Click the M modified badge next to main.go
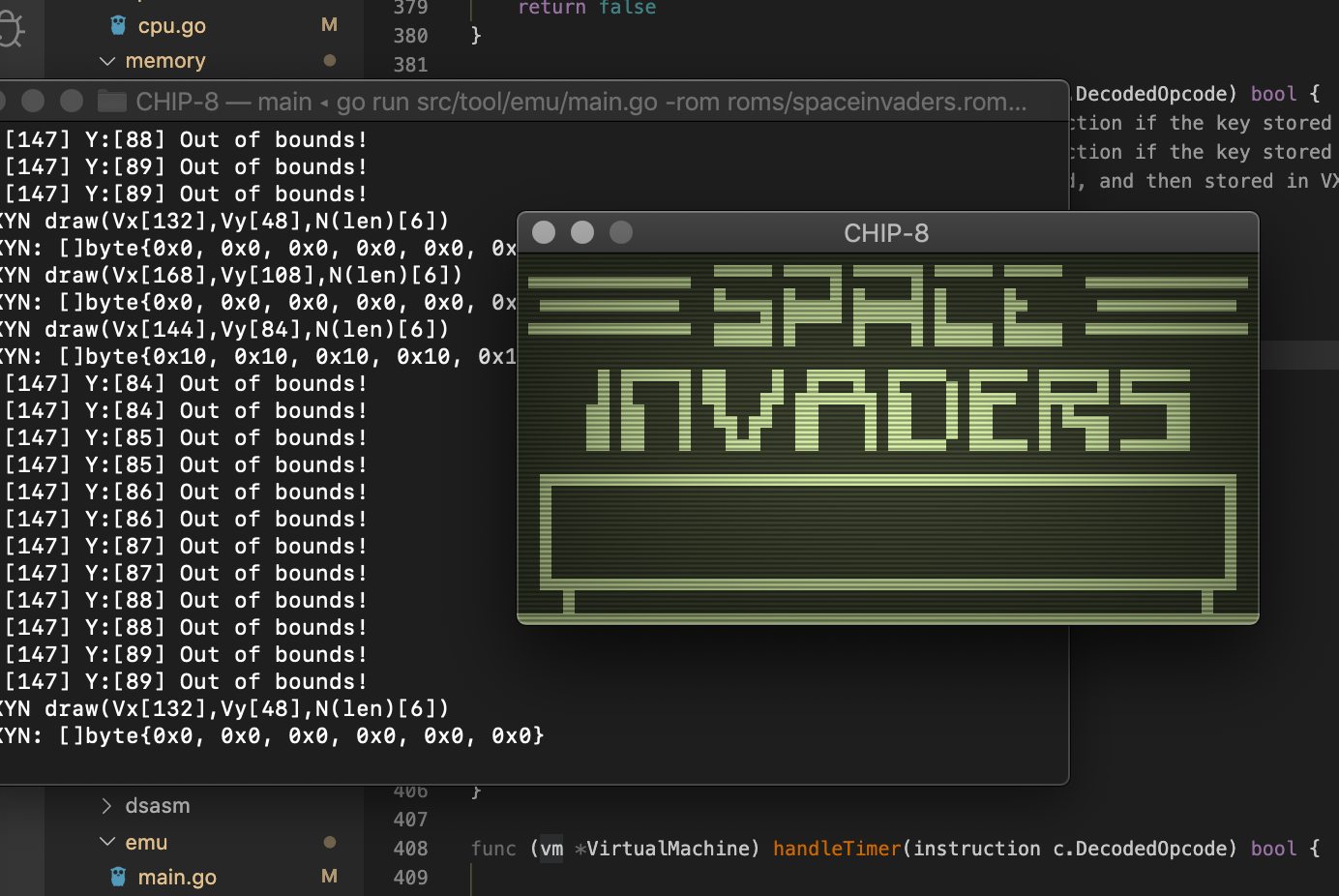1339x896 pixels. [x=329, y=877]
